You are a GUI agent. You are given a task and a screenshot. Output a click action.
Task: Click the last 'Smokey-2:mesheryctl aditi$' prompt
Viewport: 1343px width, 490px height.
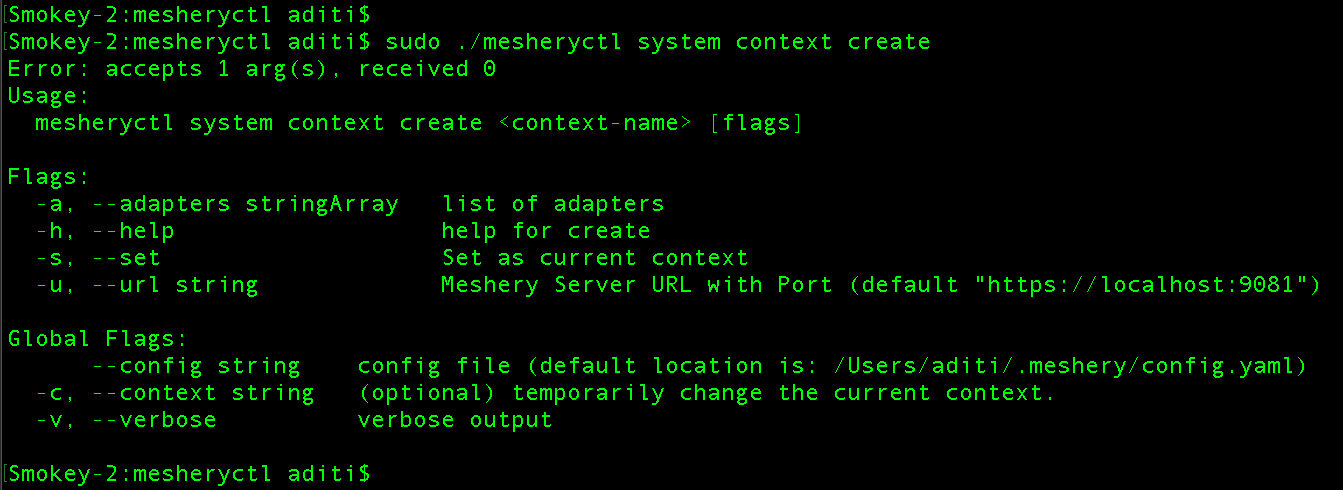click(x=188, y=472)
